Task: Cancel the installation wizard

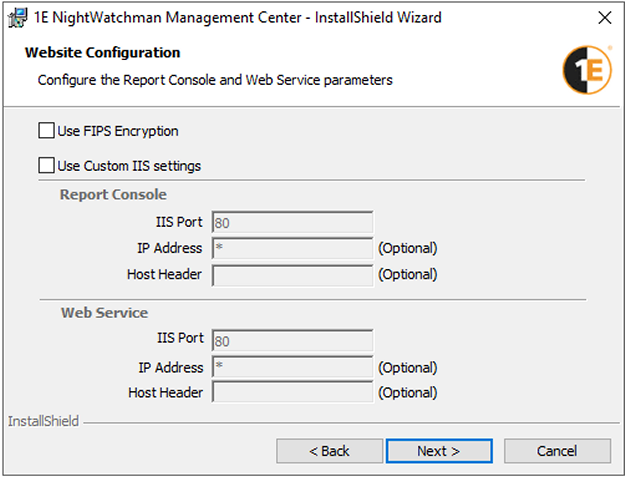Action: click(557, 451)
